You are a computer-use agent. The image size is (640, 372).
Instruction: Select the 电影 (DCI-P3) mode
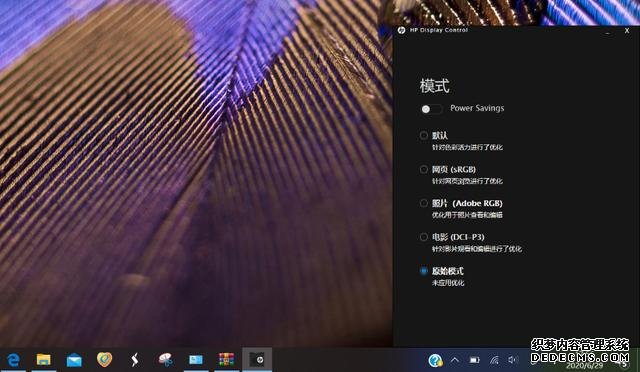click(424, 237)
